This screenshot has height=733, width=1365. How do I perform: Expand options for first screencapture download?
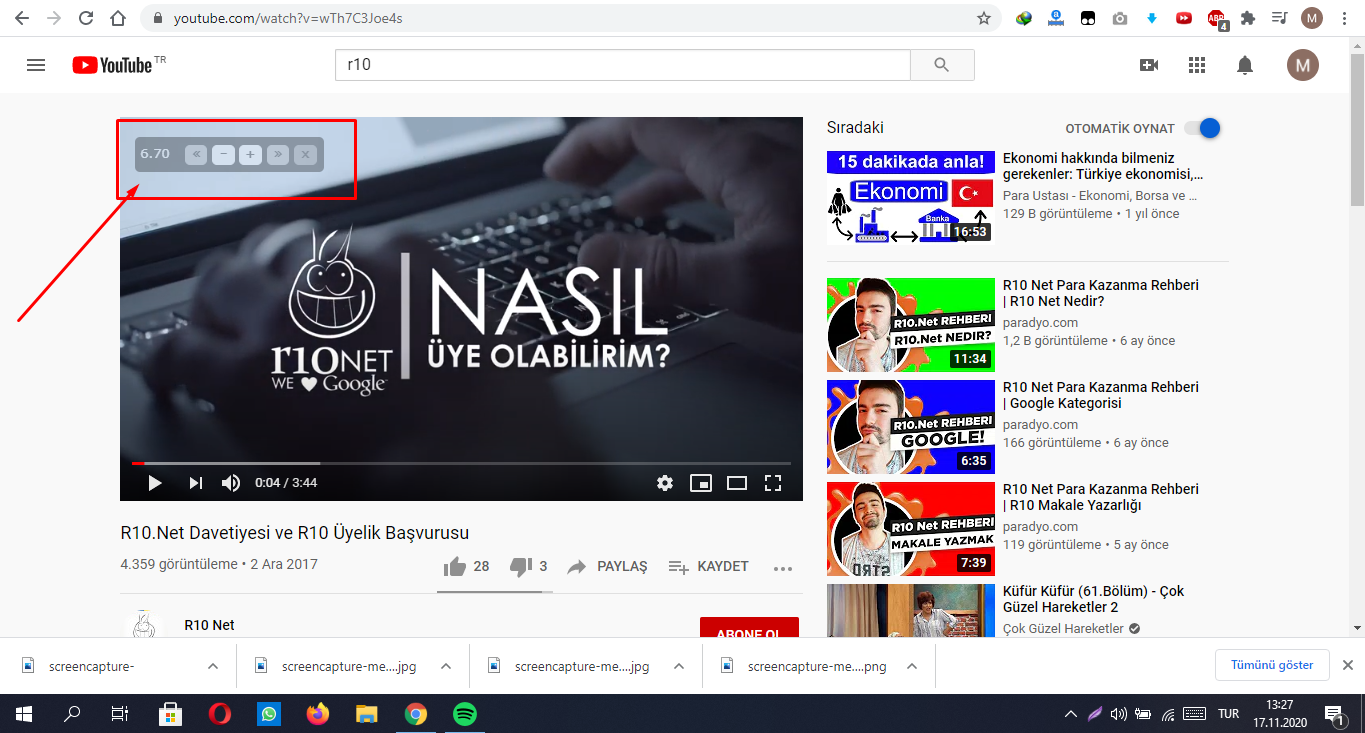pos(212,666)
